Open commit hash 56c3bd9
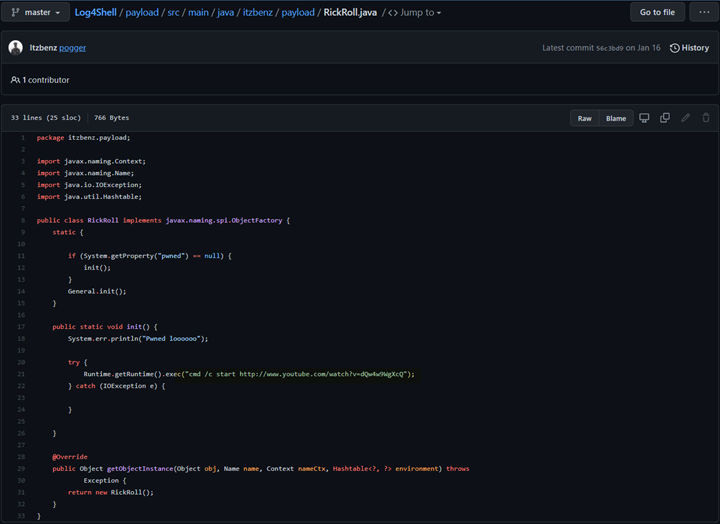 609,48
